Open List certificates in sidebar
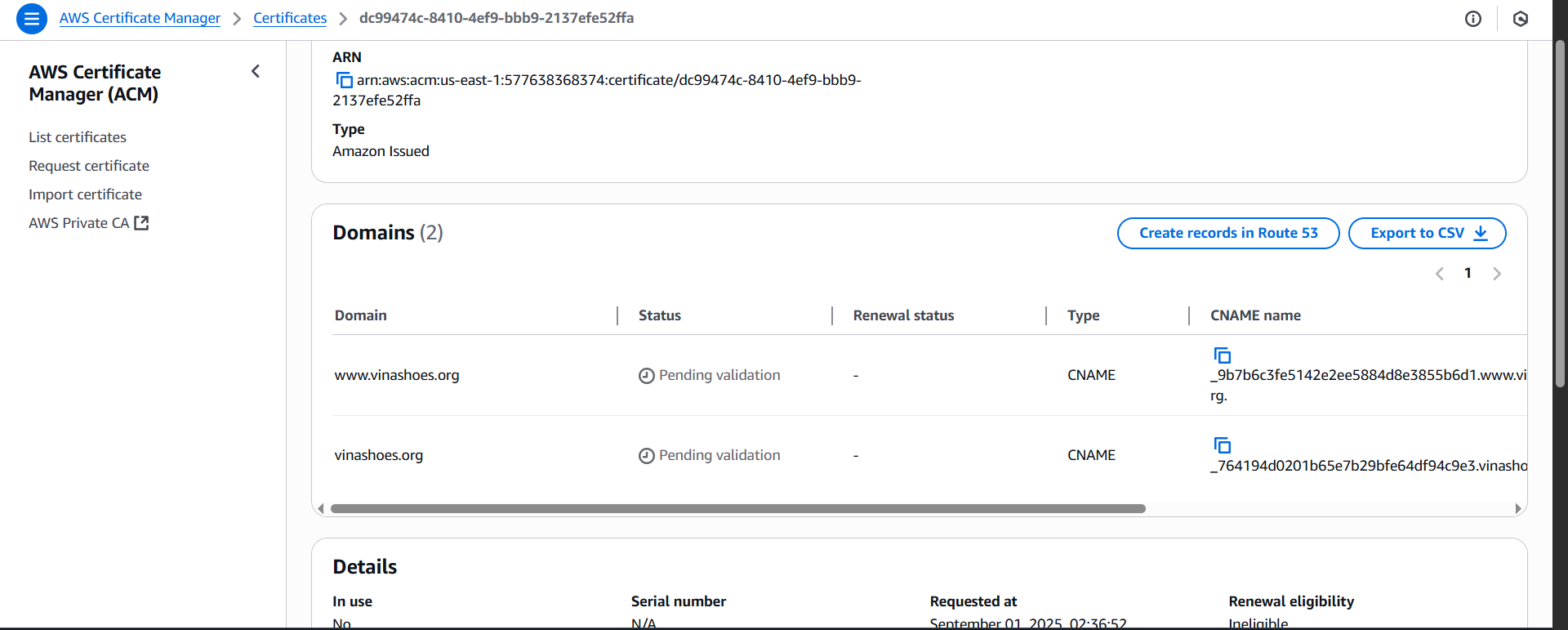Screen dimensions: 1568x630 78,137
